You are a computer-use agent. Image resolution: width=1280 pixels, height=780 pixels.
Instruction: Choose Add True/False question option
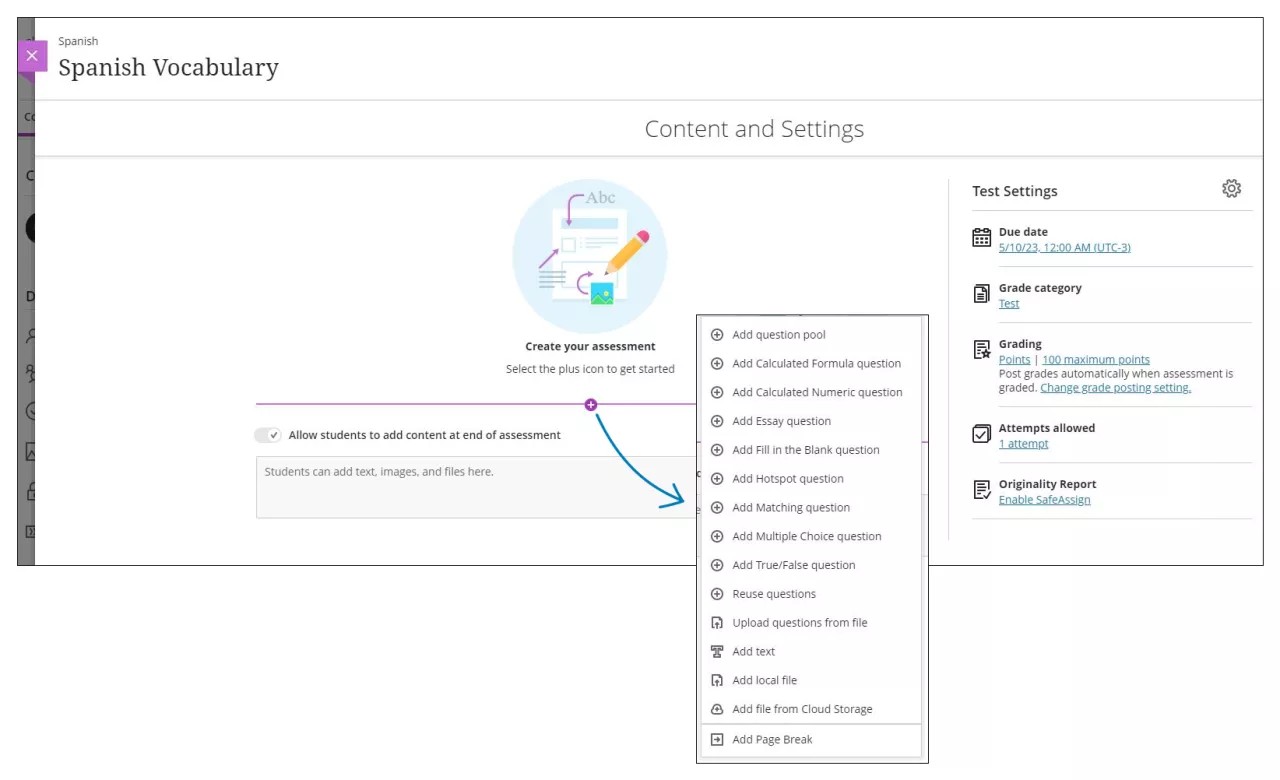(x=793, y=565)
